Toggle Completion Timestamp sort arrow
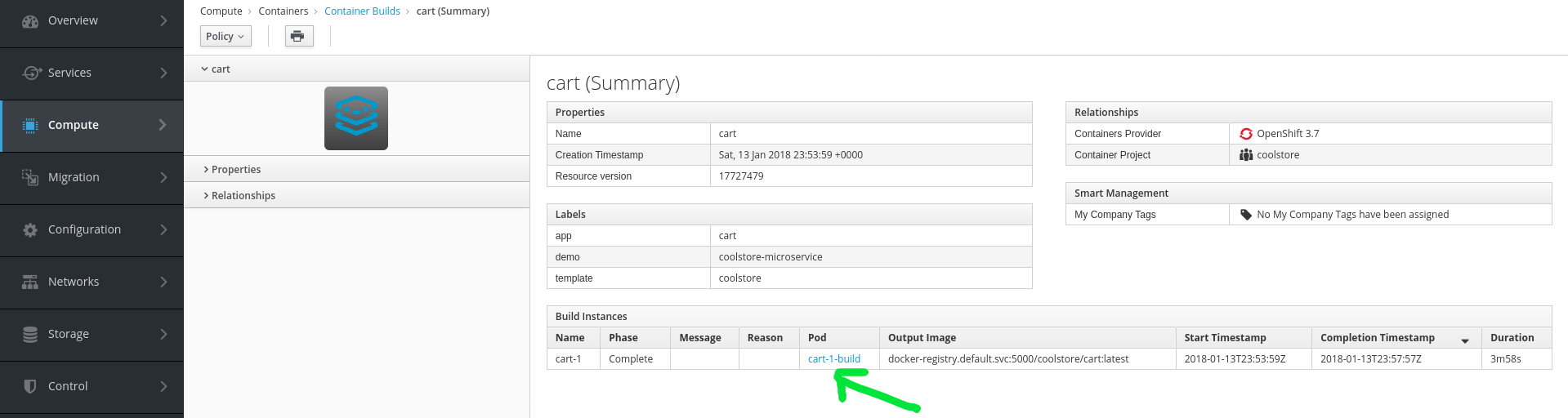The image size is (1568, 418). (x=1465, y=340)
